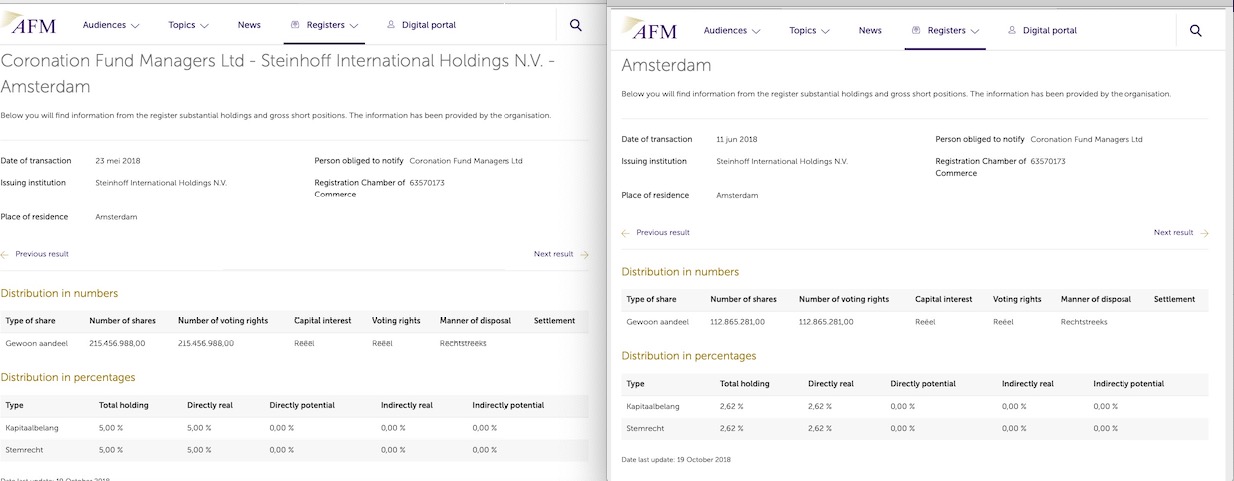
Task: Click left arrow beside Previous result, right window
Action: pos(626,233)
